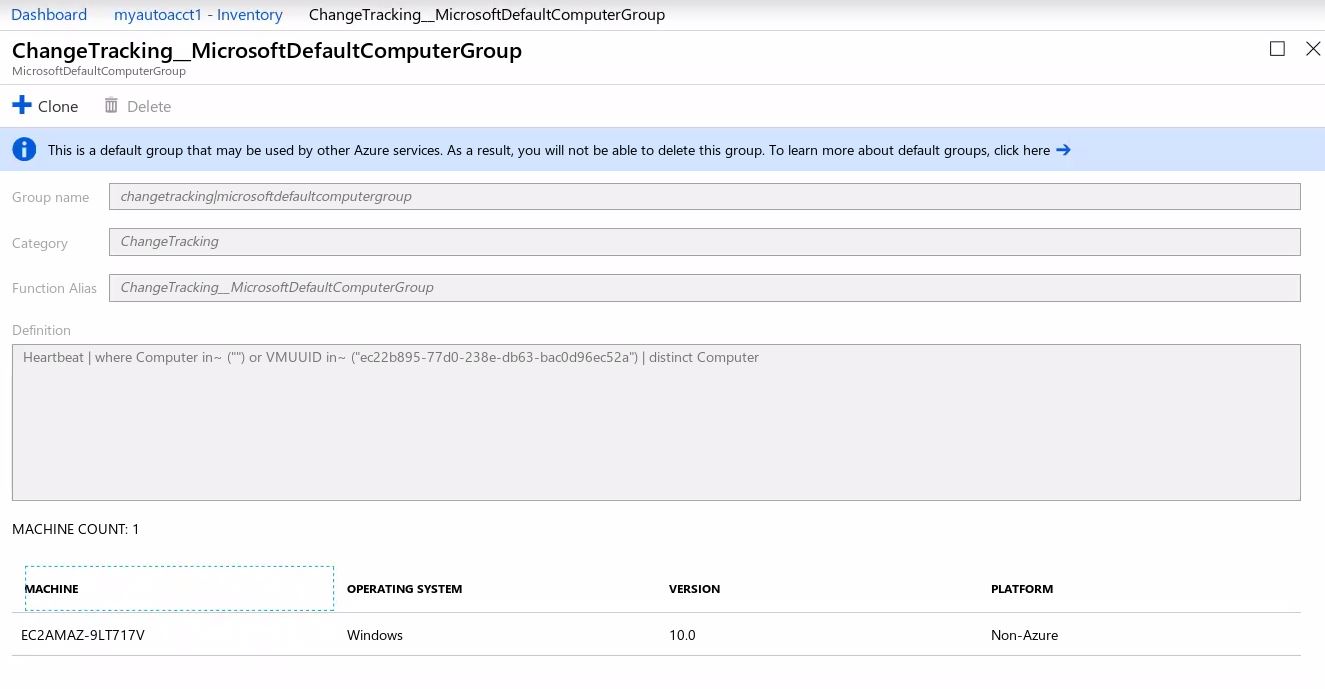
Task: Click the Group name field
Action: 704,197
